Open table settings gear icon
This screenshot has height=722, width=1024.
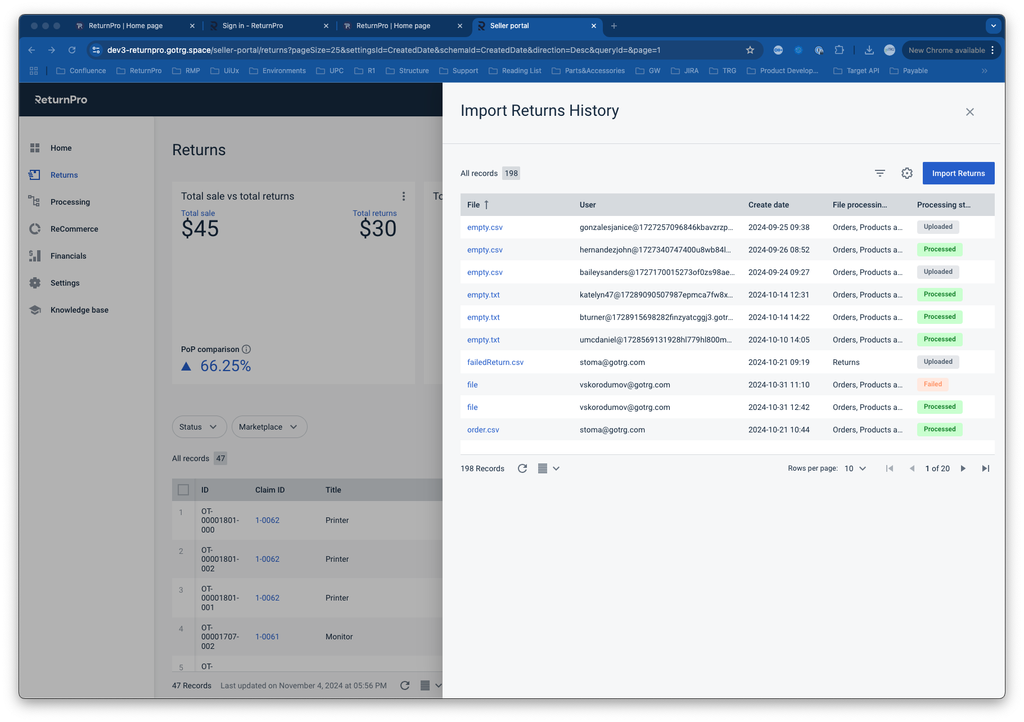pyautogui.click(x=907, y=173)
